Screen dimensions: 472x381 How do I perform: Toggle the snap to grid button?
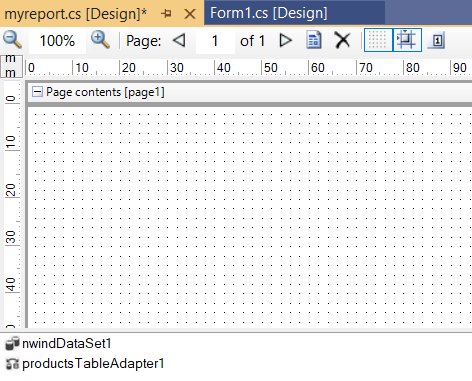(407, 40)
